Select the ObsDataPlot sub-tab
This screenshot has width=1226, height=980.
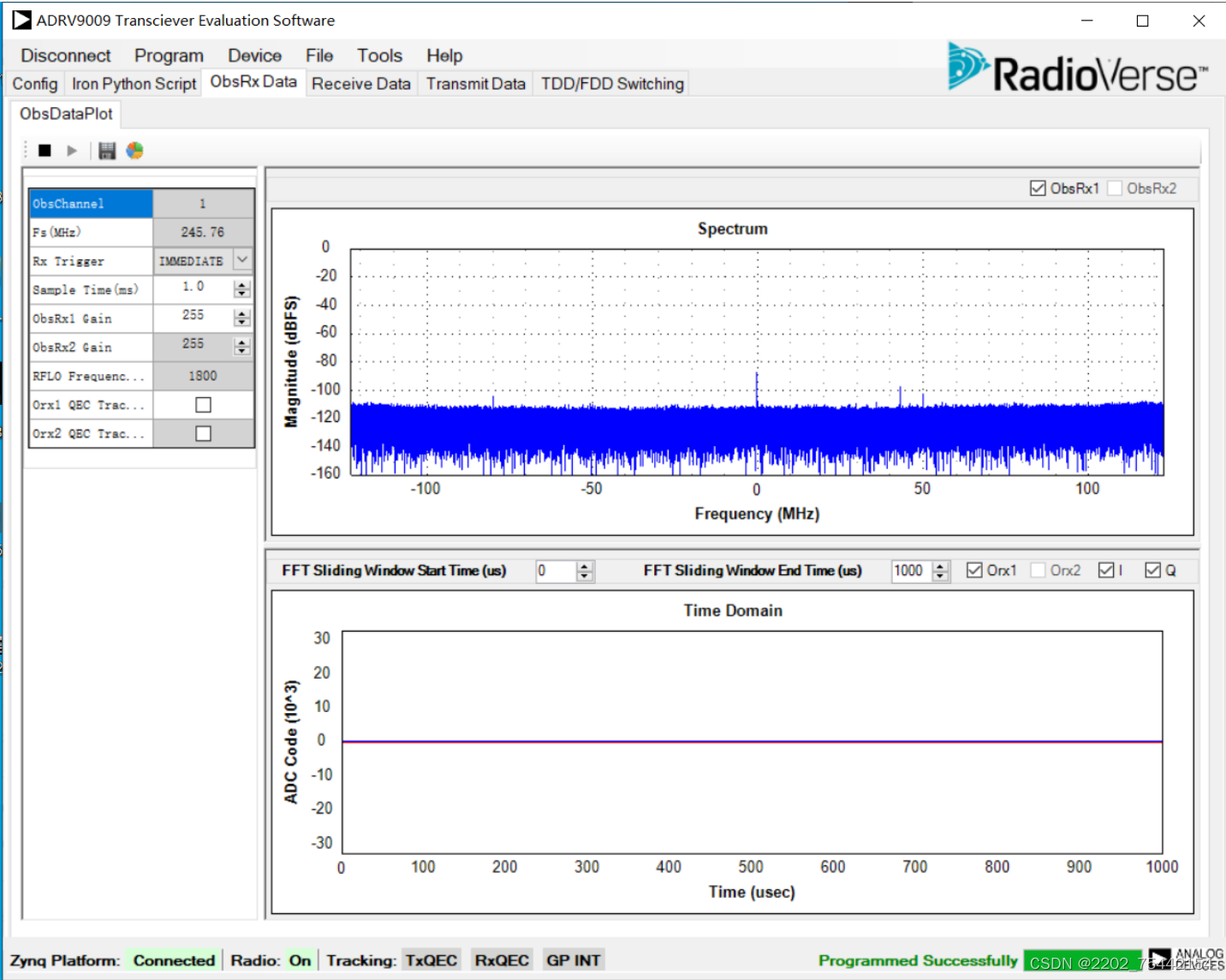coord(66,114)
